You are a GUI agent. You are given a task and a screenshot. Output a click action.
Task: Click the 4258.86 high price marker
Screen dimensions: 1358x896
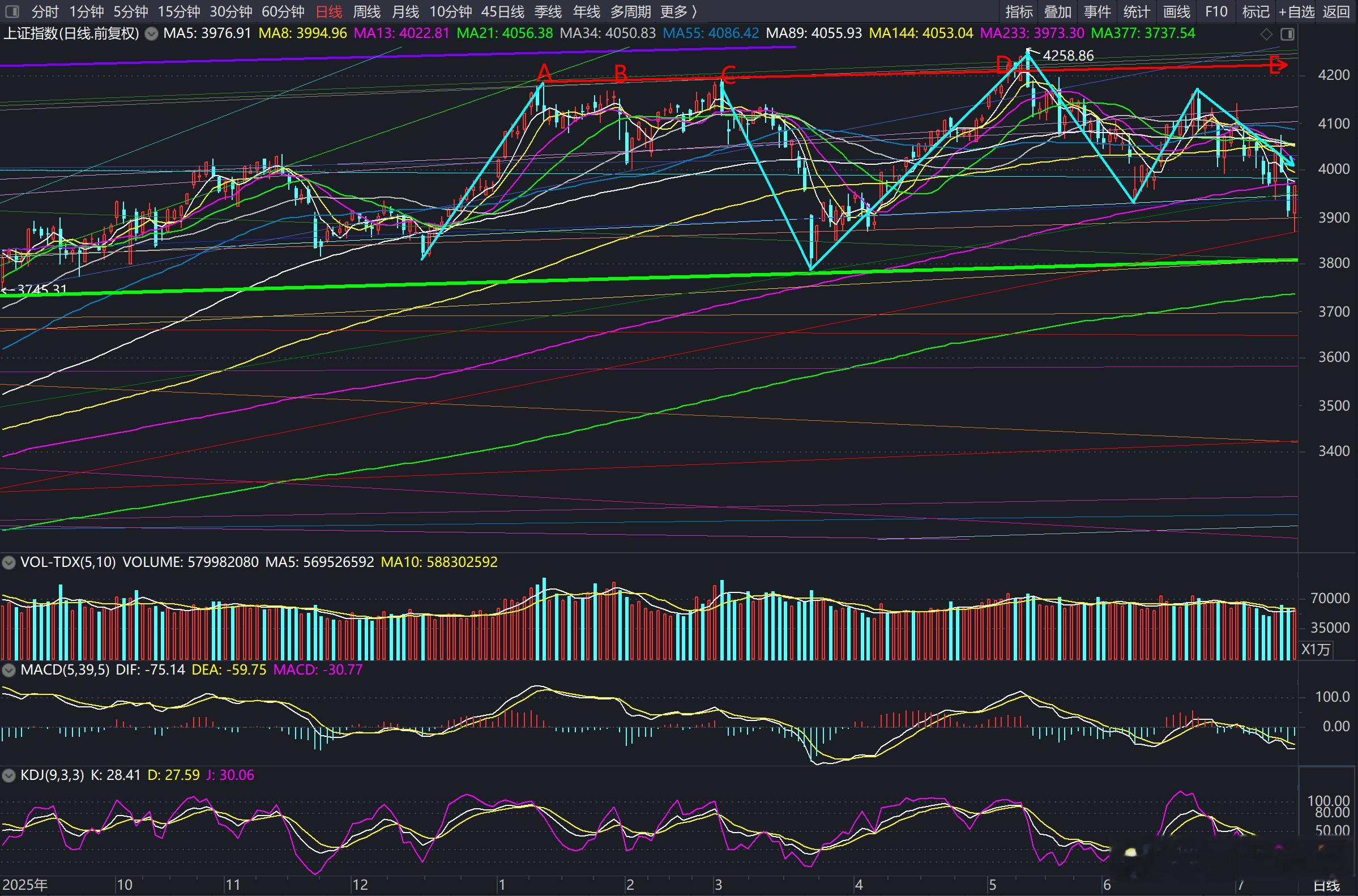click(x=1068, y=56)
